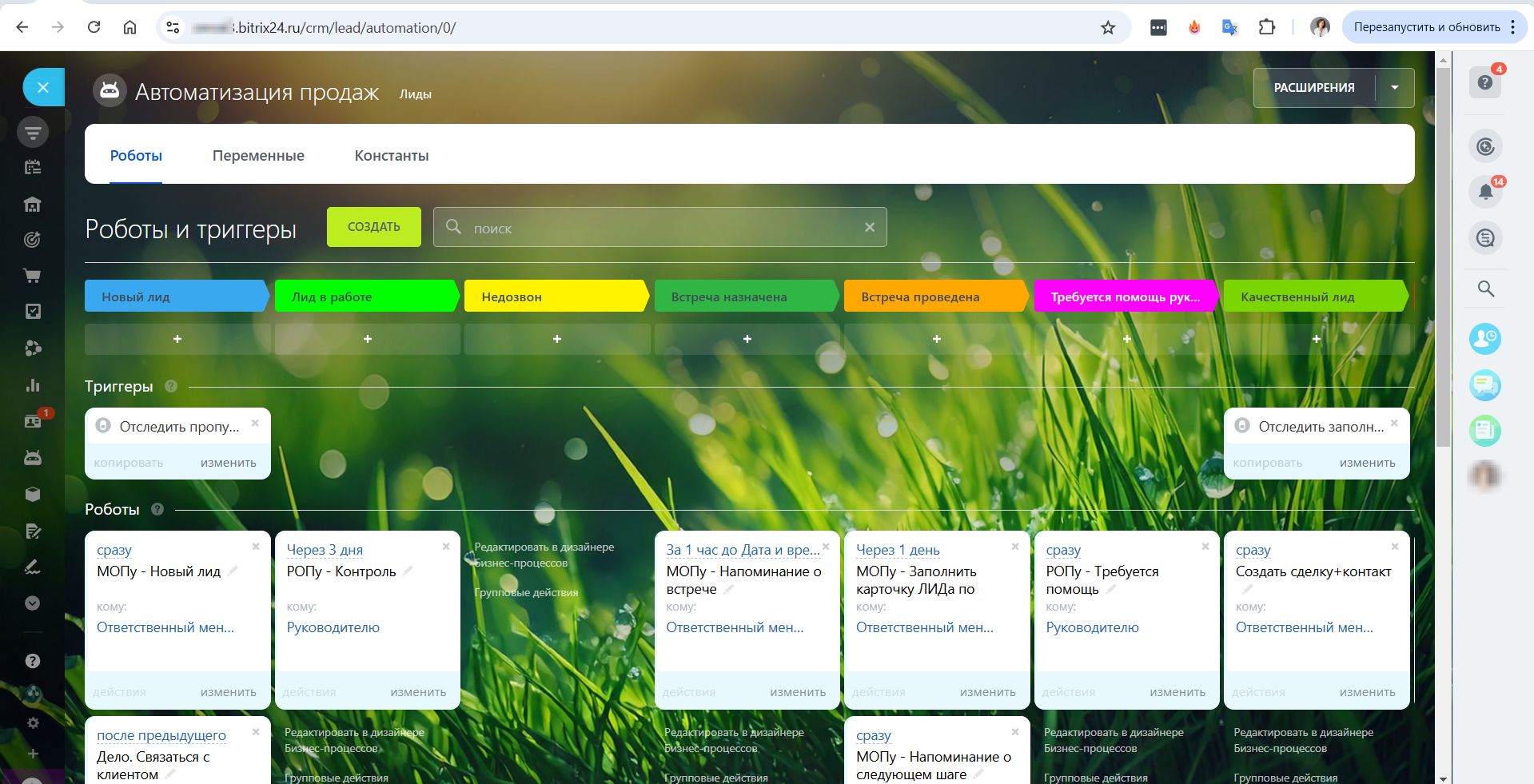Add robot under Качественный лид with plus
1534x784 pixels.
1317,339
